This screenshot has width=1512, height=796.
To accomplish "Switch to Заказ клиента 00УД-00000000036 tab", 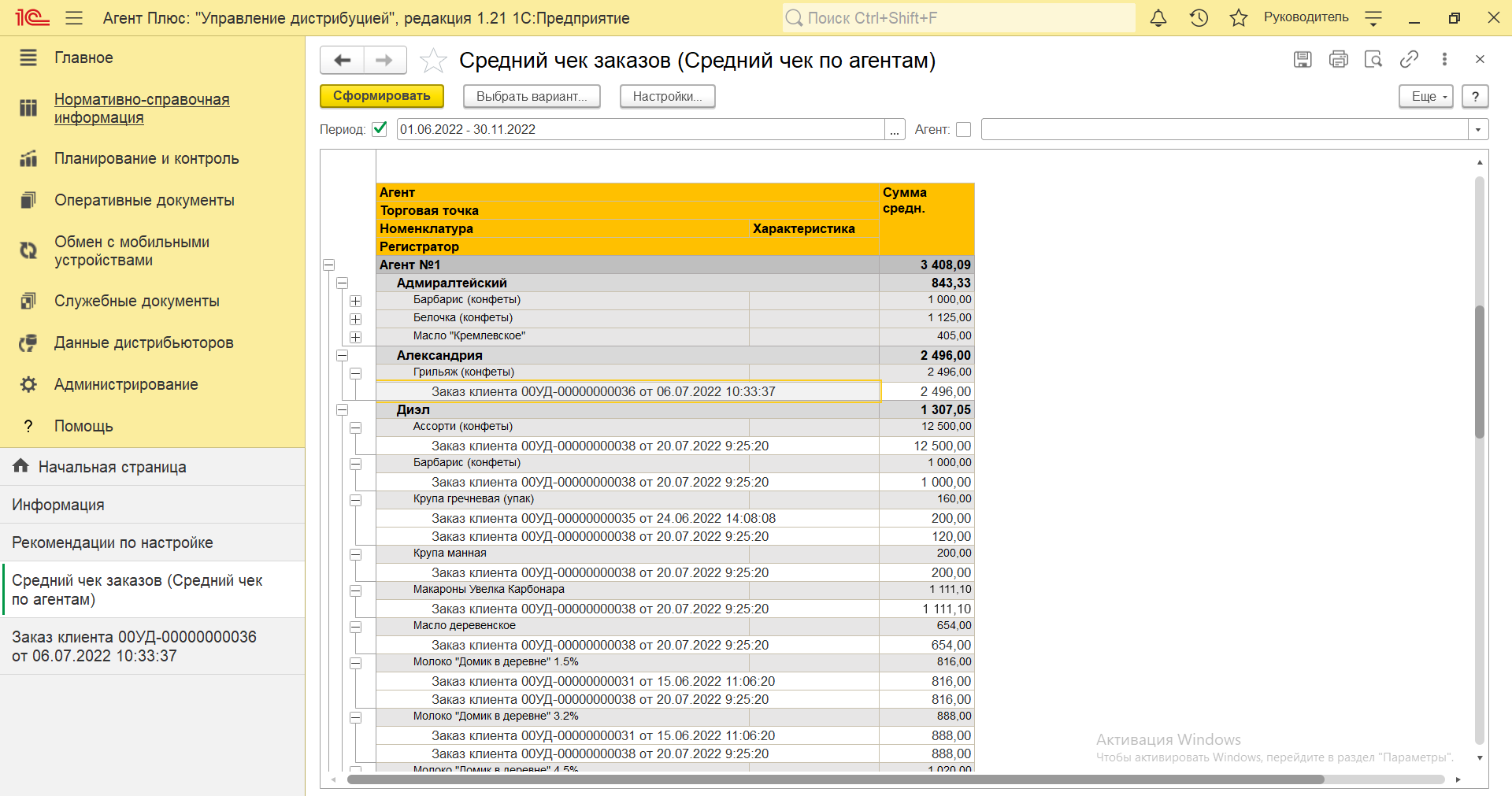I will pos(152,646).
